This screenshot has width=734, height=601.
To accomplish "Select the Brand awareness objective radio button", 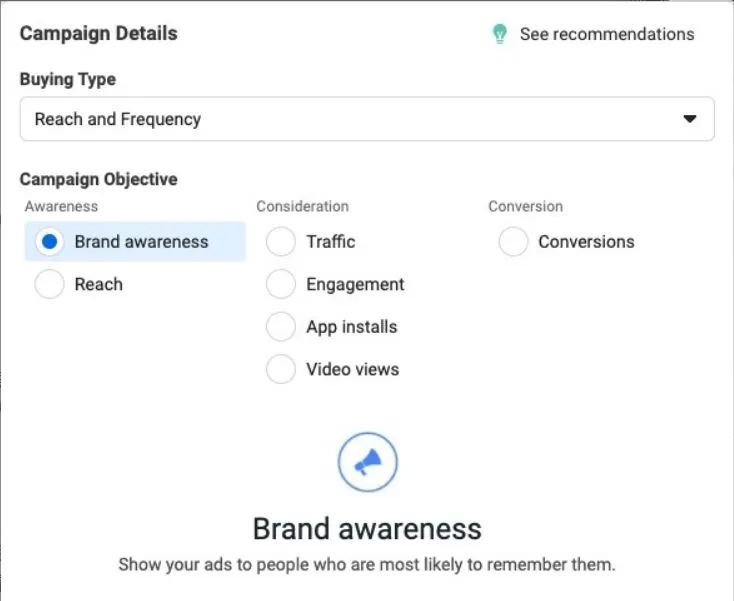I will click(50, 242).
